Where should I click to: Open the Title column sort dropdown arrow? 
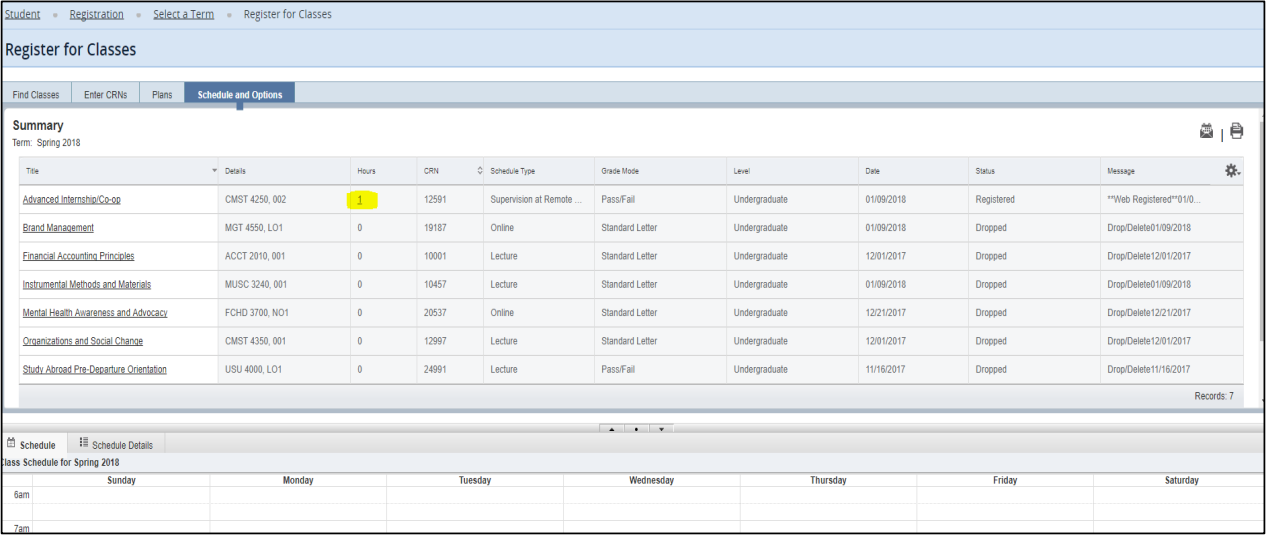point(214,171)
